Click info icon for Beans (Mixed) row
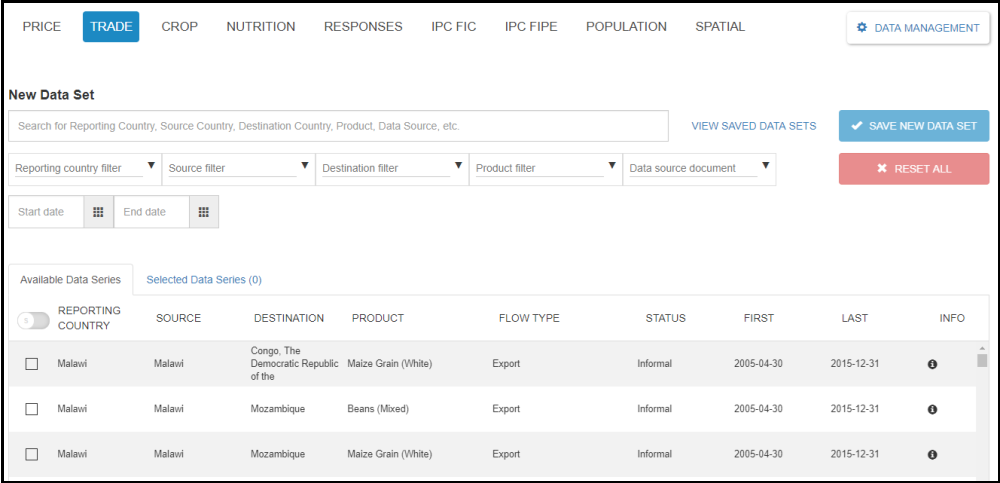The height and width of the screenshot is (483, 1000). (932, 409)
